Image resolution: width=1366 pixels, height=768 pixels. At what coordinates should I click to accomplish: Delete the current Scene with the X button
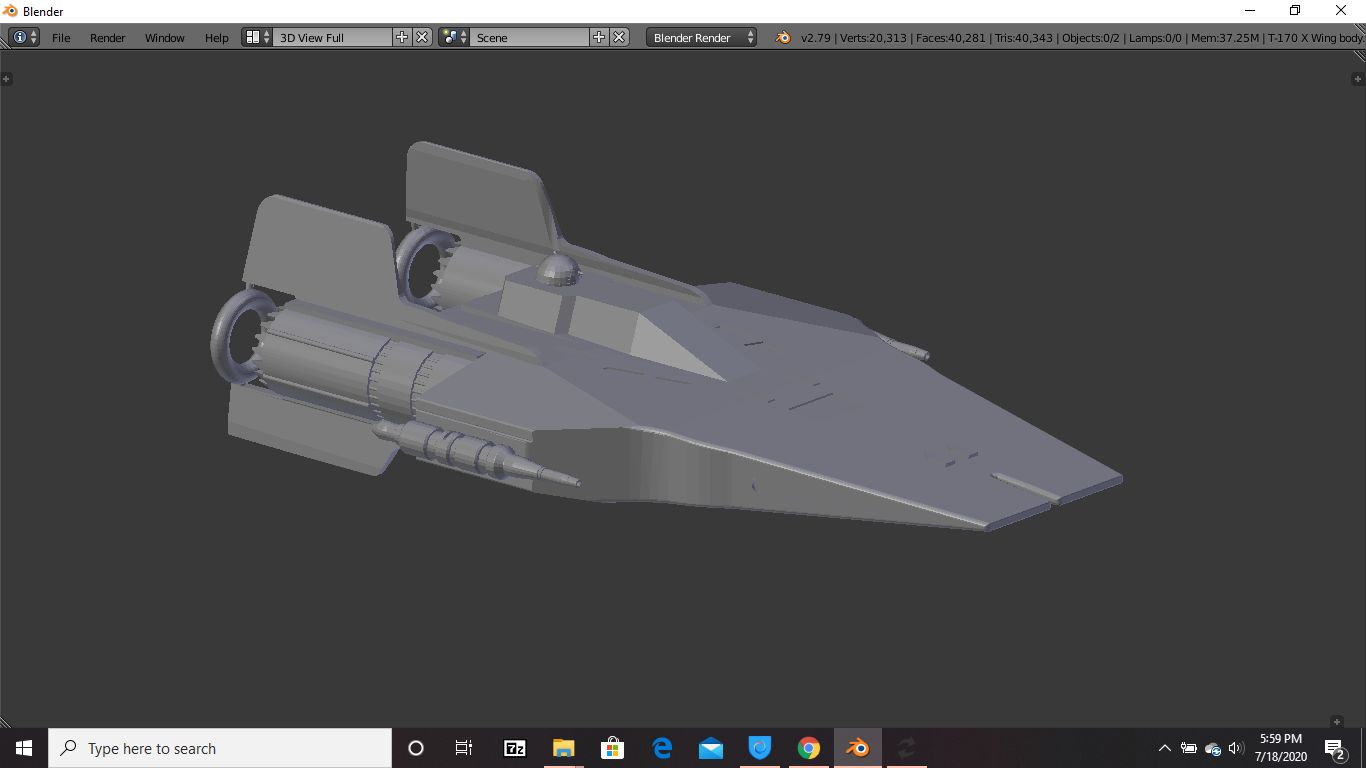[x=619, y=37]
